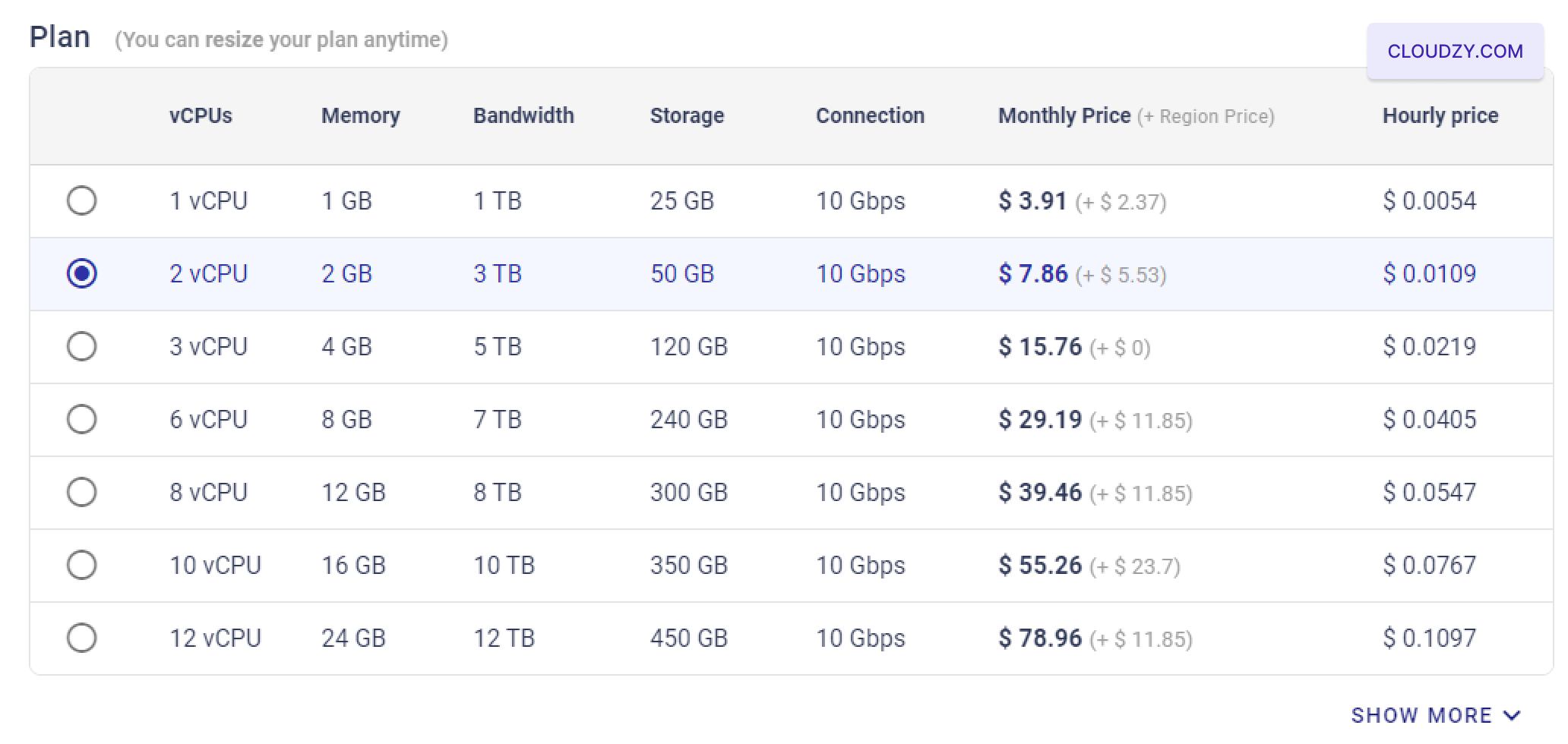
Task: Click the $ 0.0109 hourly price
Action: point(1429,274)
